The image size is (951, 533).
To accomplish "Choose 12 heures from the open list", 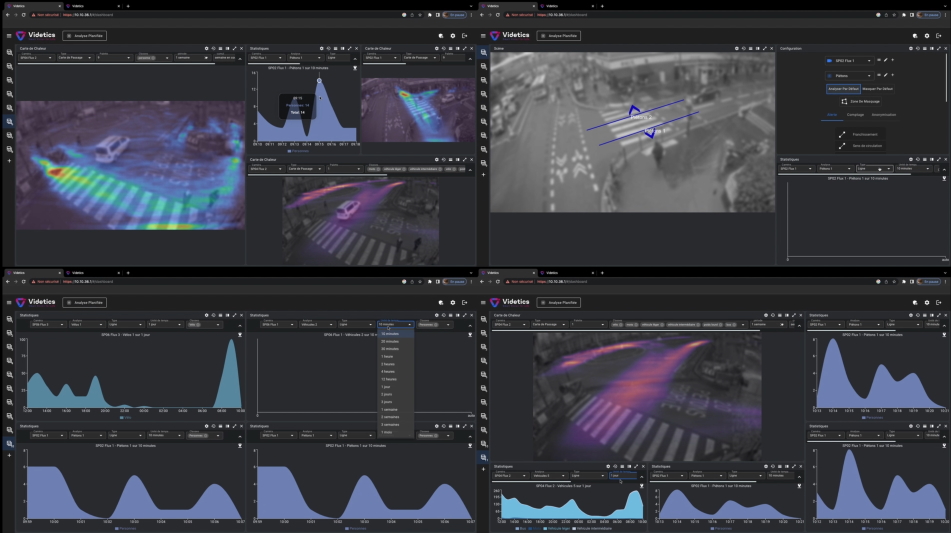I will coord(395,379).
